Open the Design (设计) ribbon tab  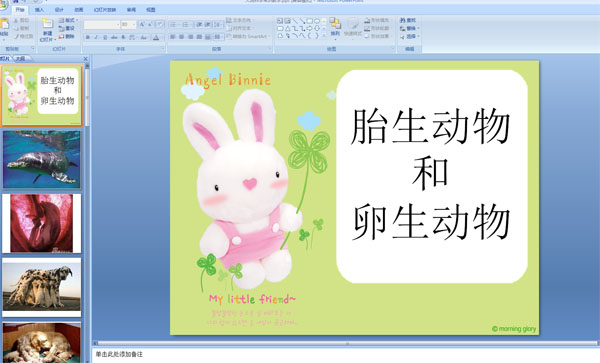[59, 10]
